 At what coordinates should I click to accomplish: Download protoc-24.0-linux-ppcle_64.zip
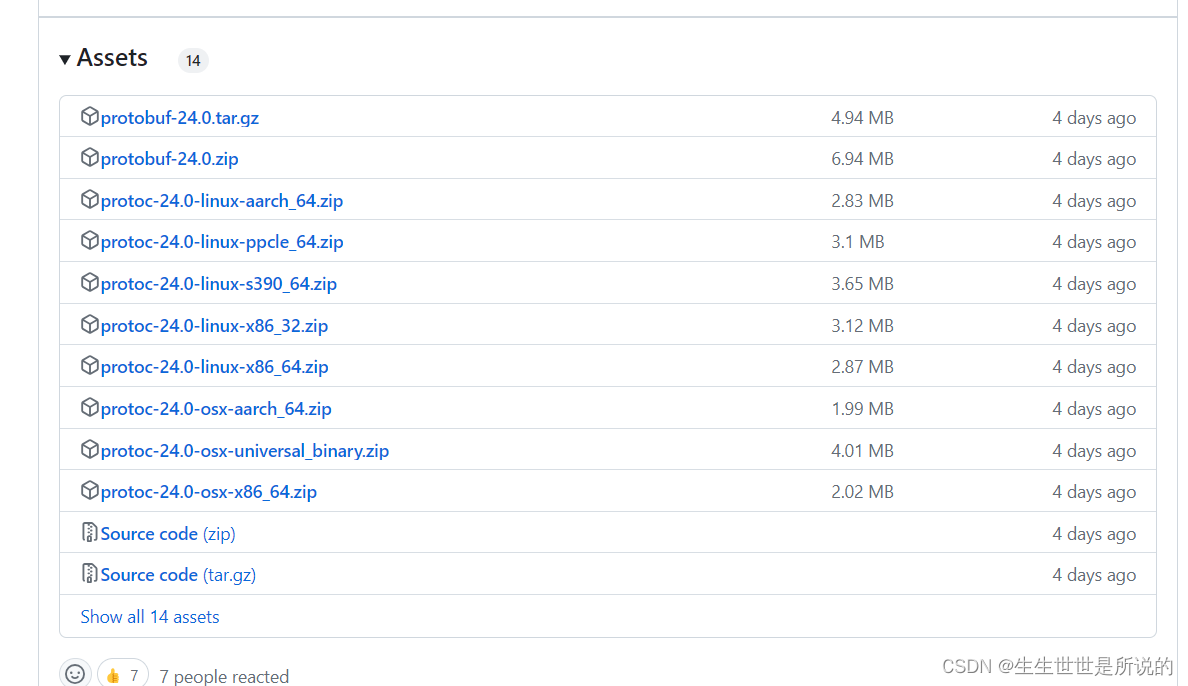click(x=222, y=242)
